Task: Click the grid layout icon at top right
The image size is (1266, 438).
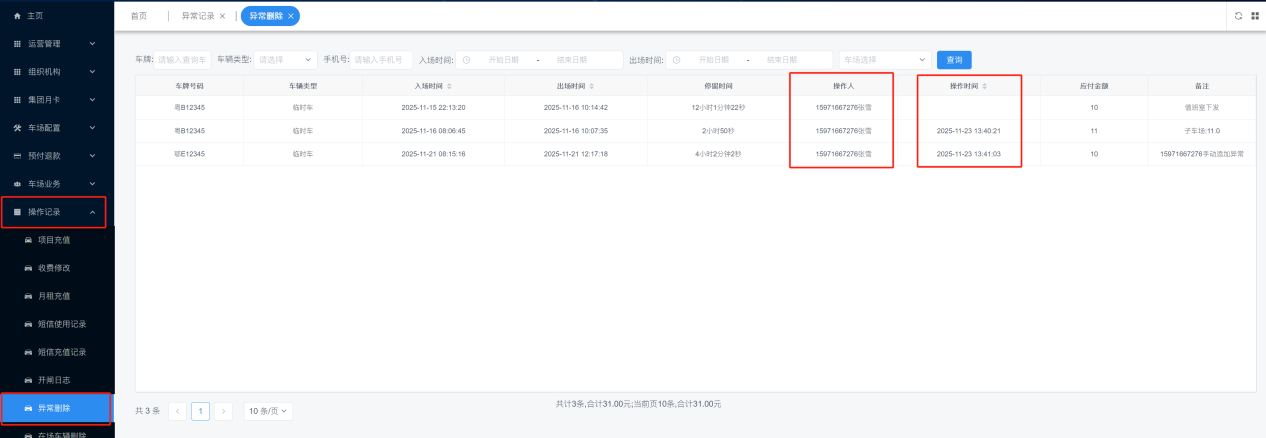Action: point(1254,16)
